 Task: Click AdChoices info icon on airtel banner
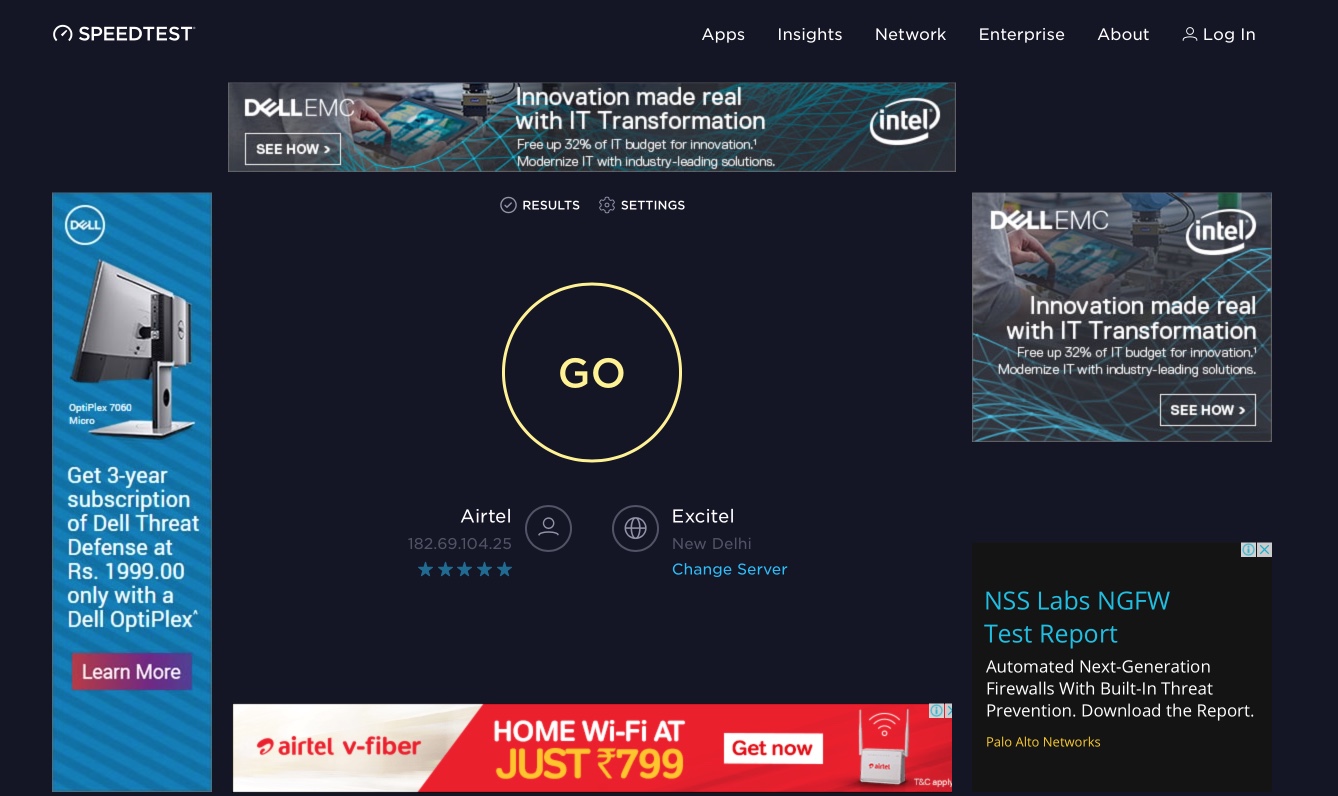coord(937,711)
